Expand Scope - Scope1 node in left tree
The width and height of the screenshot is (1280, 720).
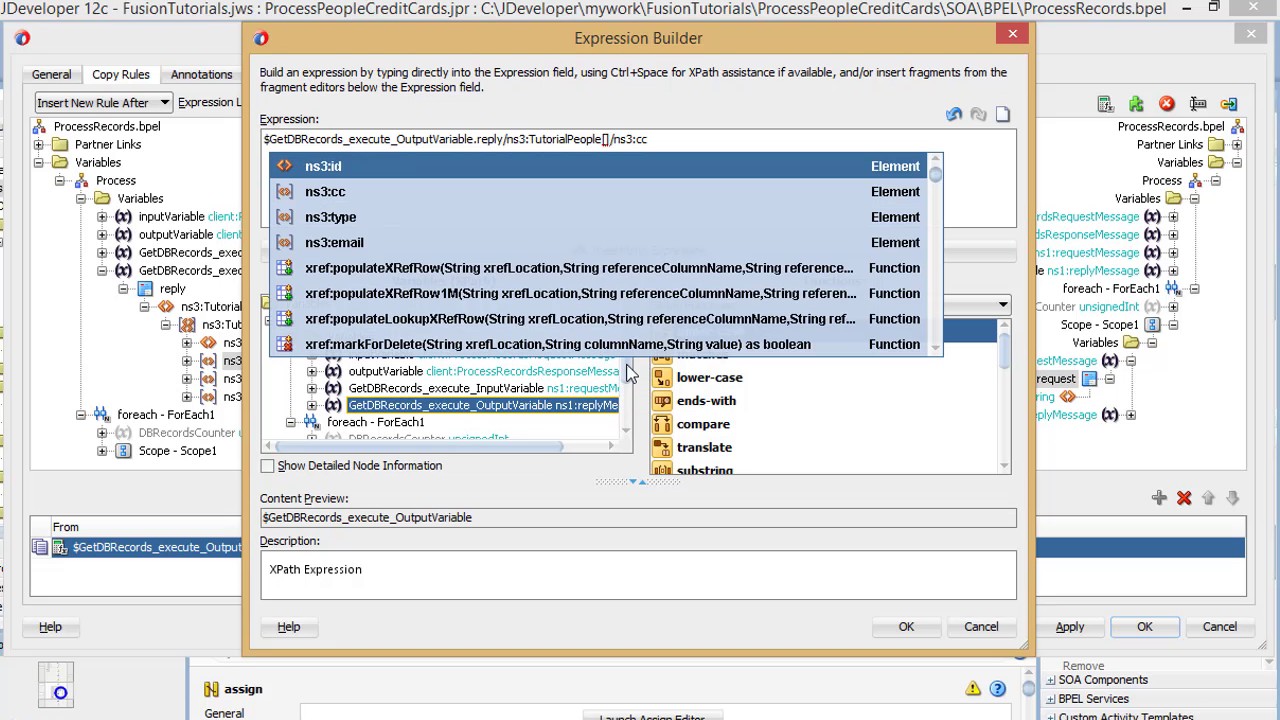102,451
